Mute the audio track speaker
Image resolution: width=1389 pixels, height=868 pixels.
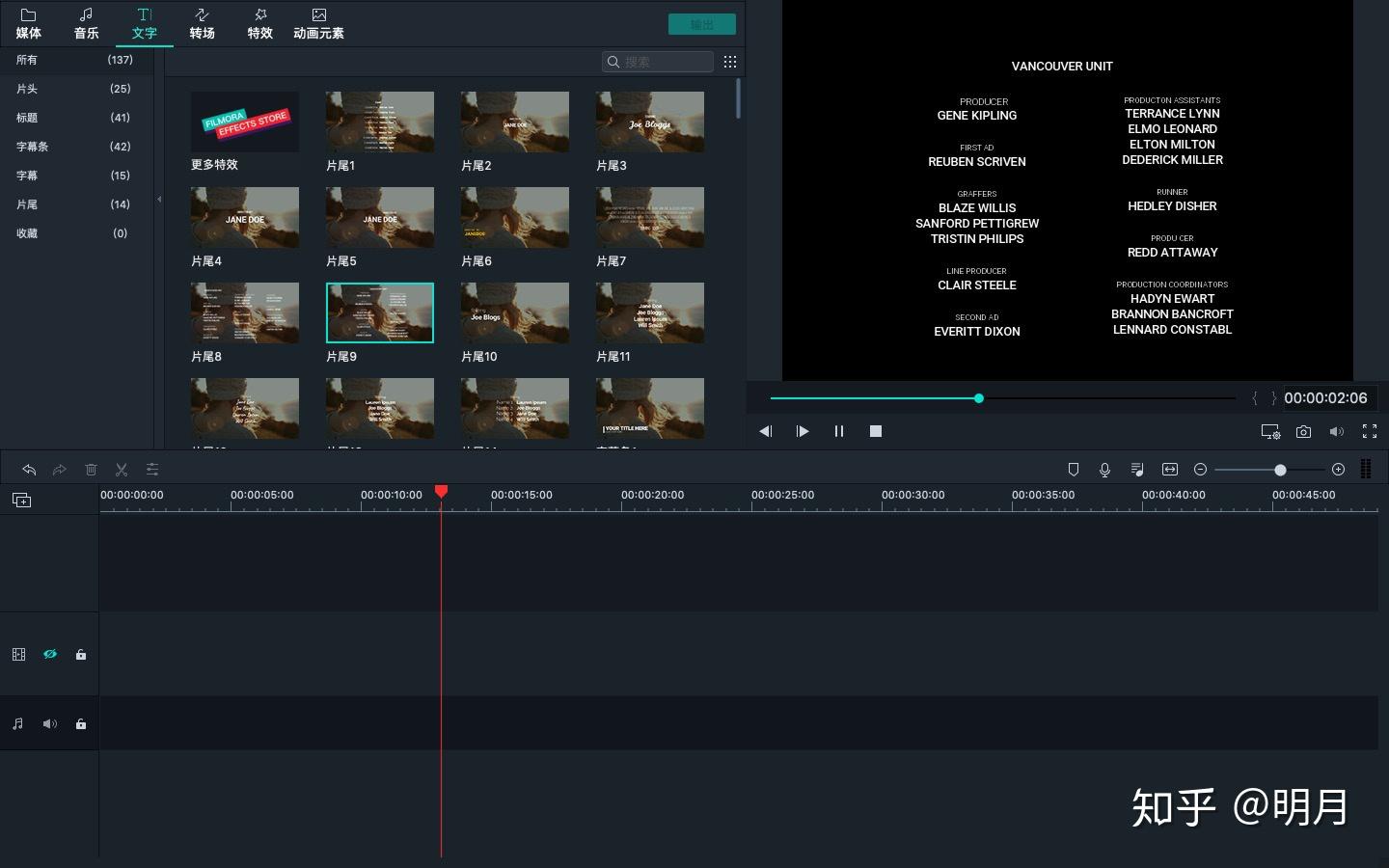point(50,723)
